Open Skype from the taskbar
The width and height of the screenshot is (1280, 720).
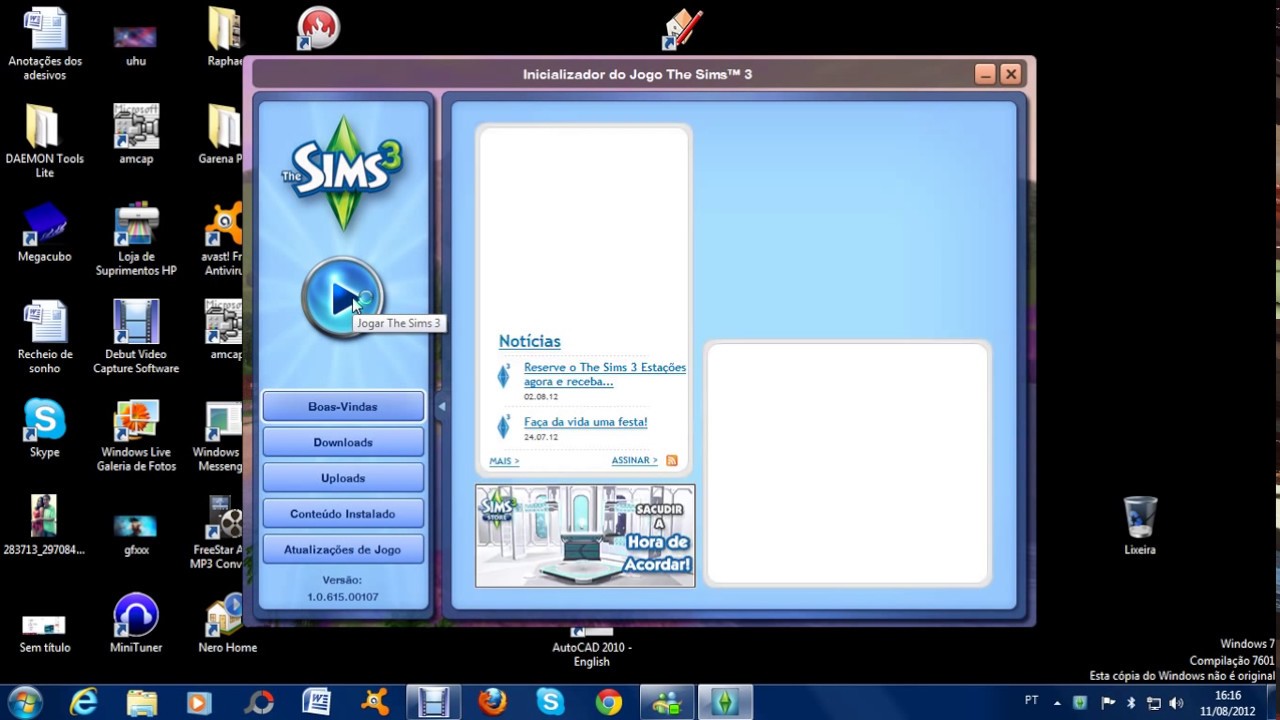pos(550,703)
